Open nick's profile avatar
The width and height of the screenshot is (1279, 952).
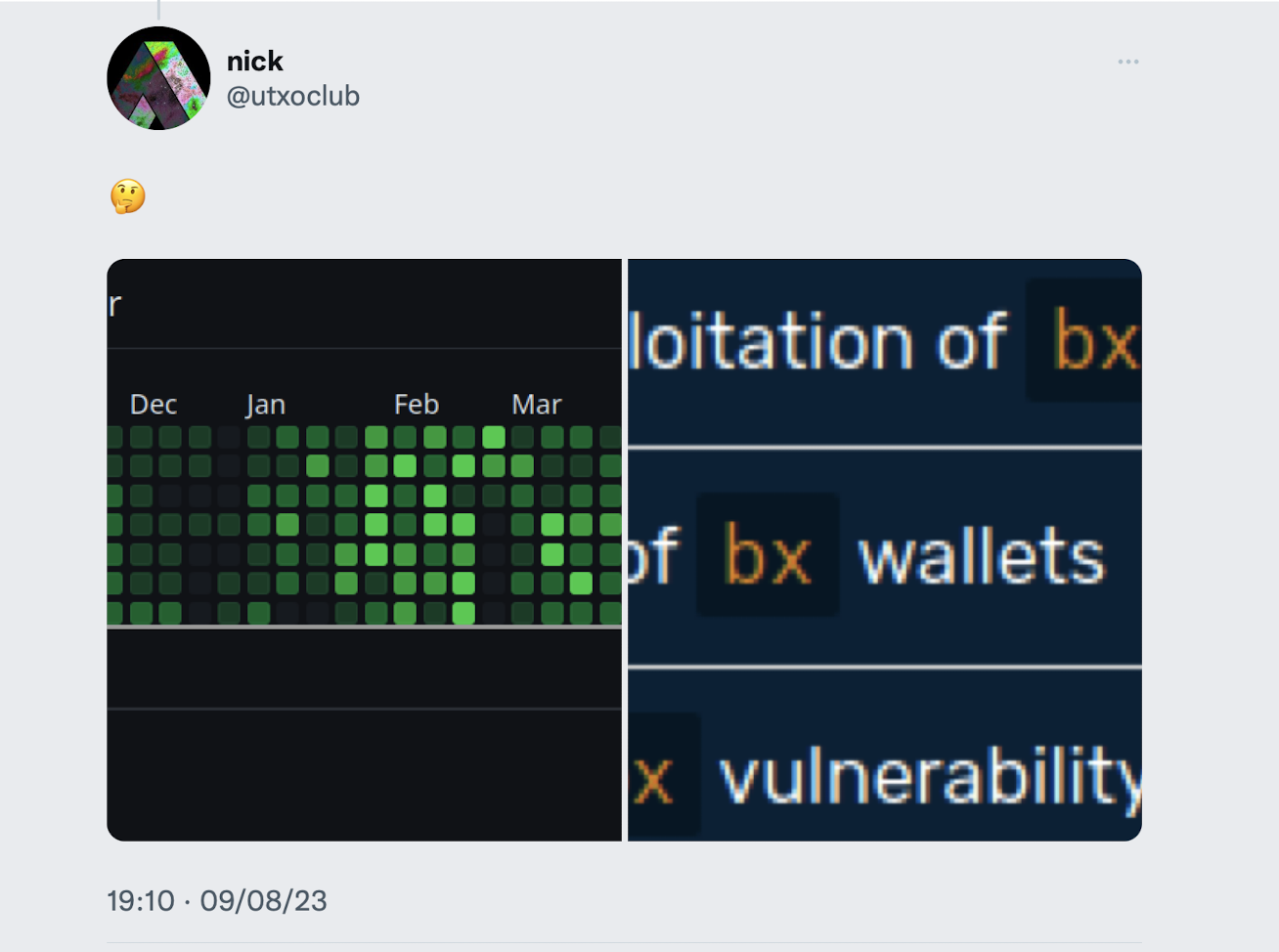(x=158, y=78)
